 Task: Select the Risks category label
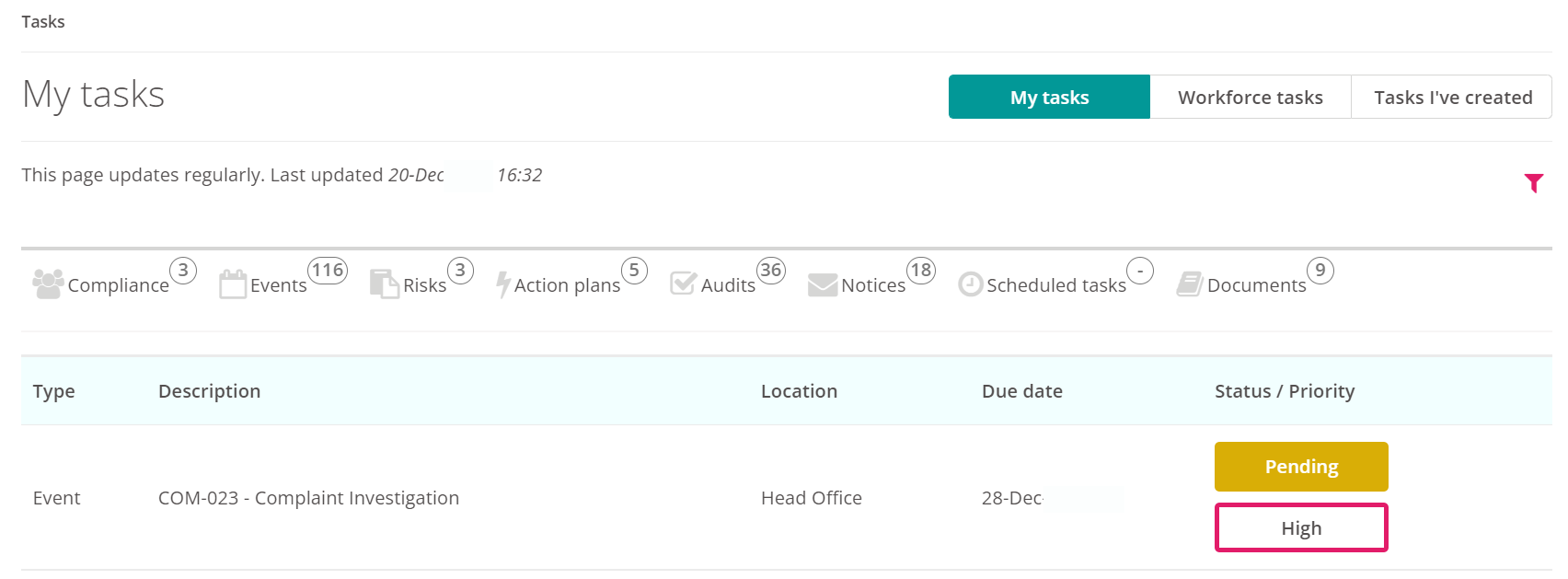click(425, 285)
